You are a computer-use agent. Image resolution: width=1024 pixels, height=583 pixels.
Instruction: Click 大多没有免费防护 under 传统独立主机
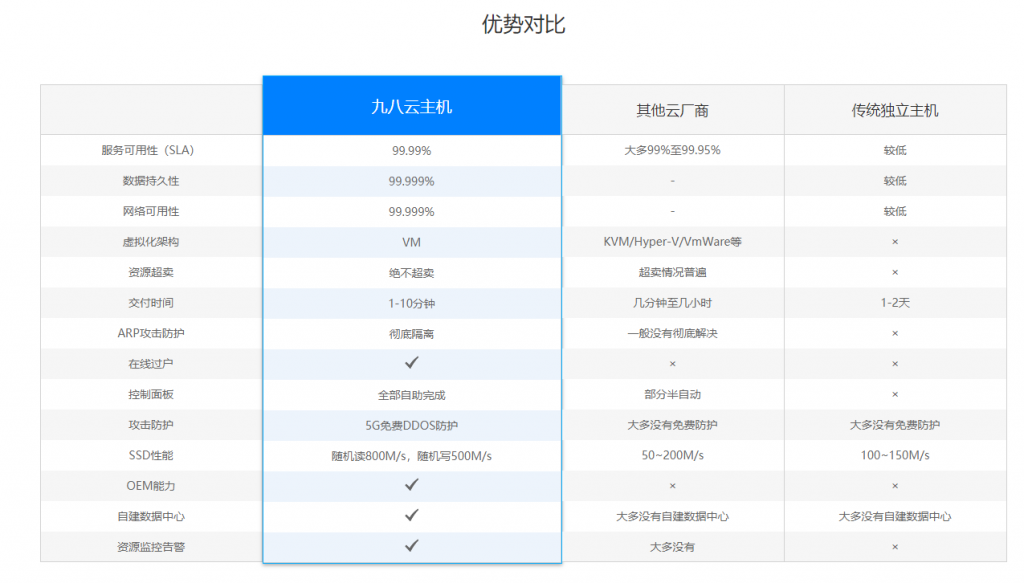click(x=895, y=425)
